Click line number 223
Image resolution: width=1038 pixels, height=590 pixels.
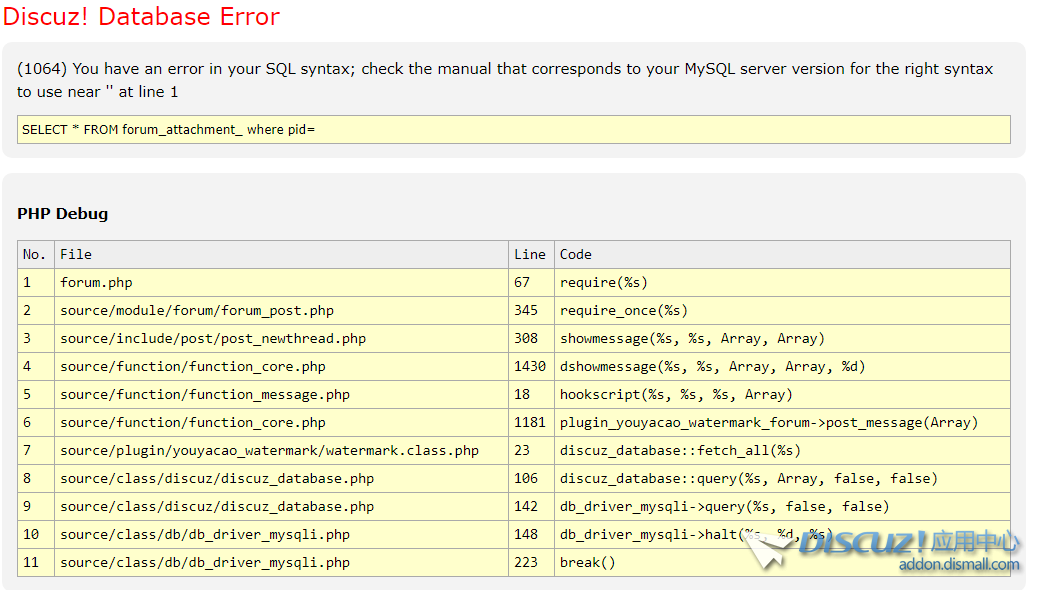[x=532, y=562]
